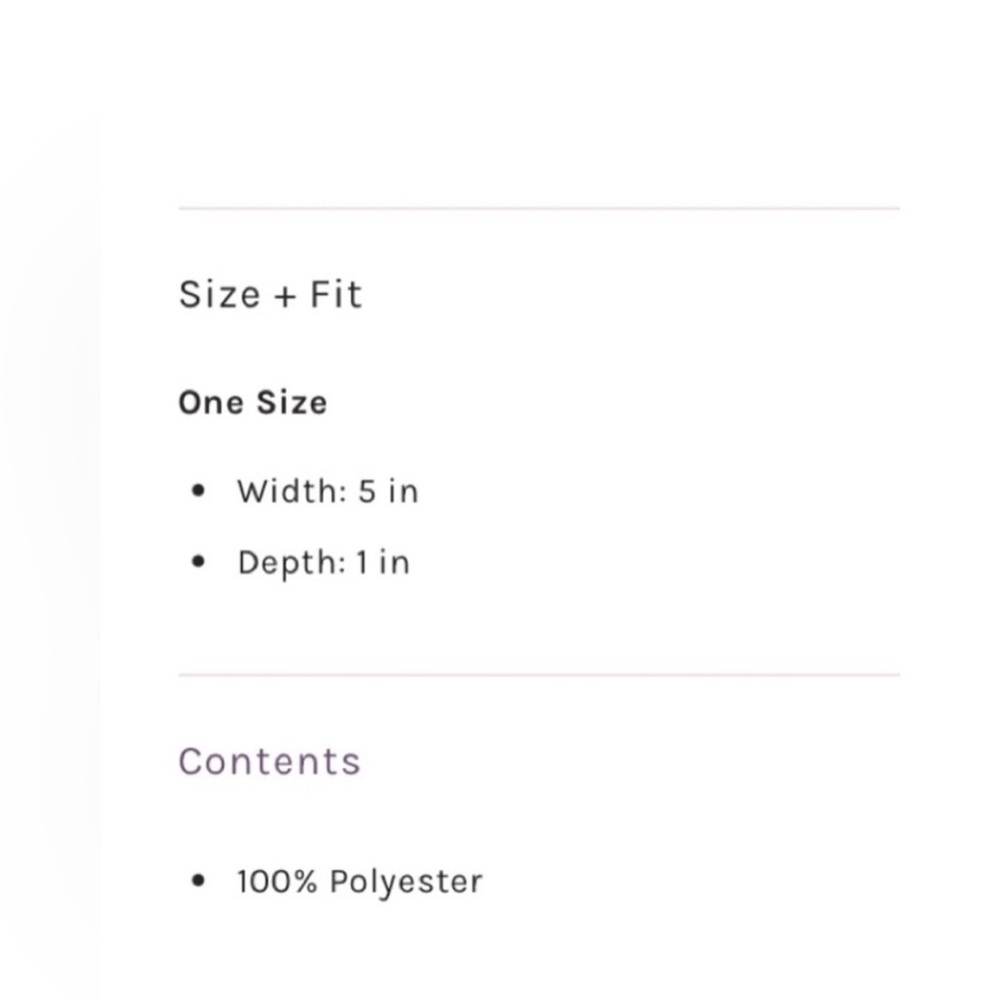This screenshot has width=1000, height=1000.
Task: Expand the Size + Fit section heading
Action: click(270, 295)
